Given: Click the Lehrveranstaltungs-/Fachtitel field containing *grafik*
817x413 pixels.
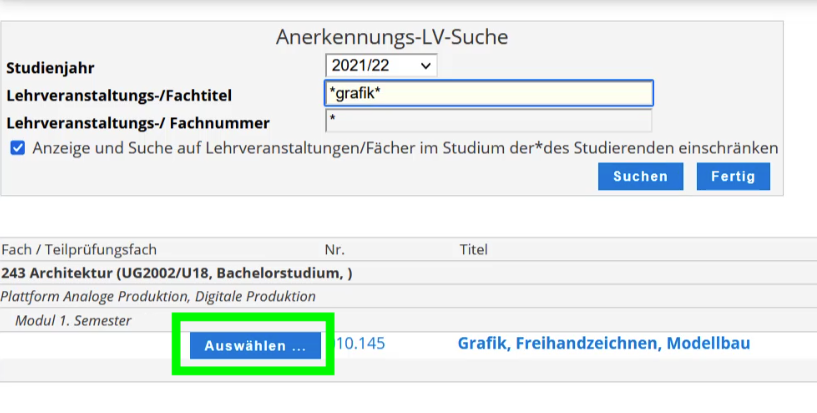Looking at the screenshot, I should 489,93.
